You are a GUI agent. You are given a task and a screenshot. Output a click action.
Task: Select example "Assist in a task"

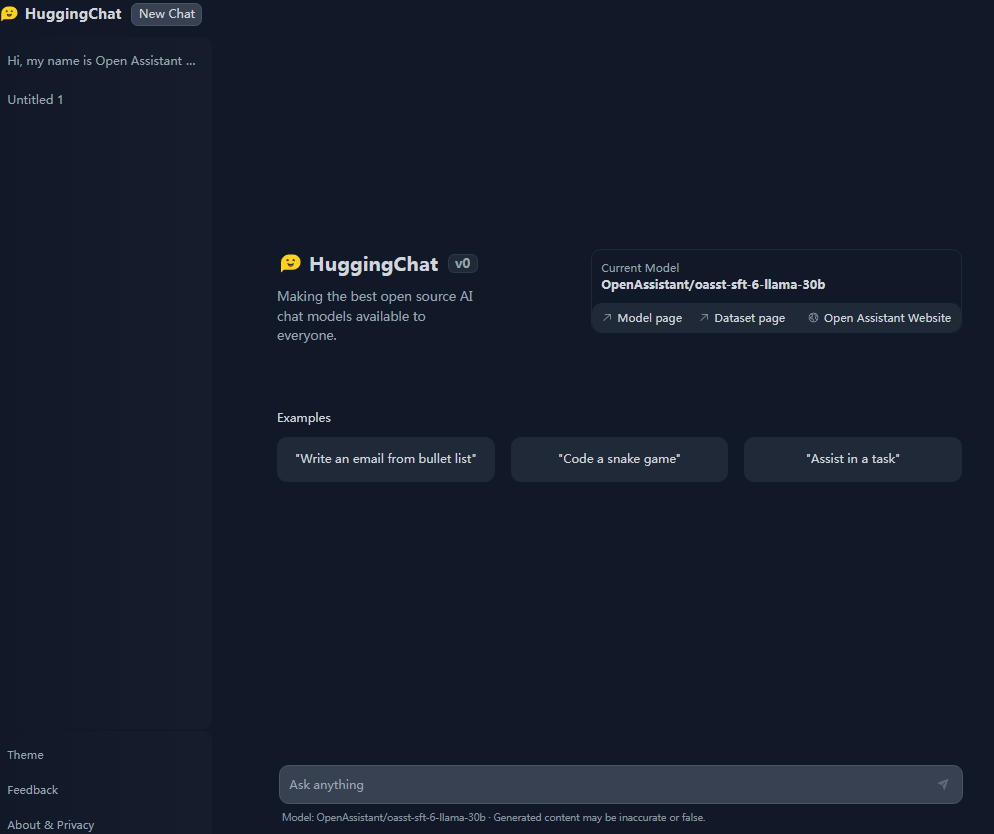tap(853, 459)
